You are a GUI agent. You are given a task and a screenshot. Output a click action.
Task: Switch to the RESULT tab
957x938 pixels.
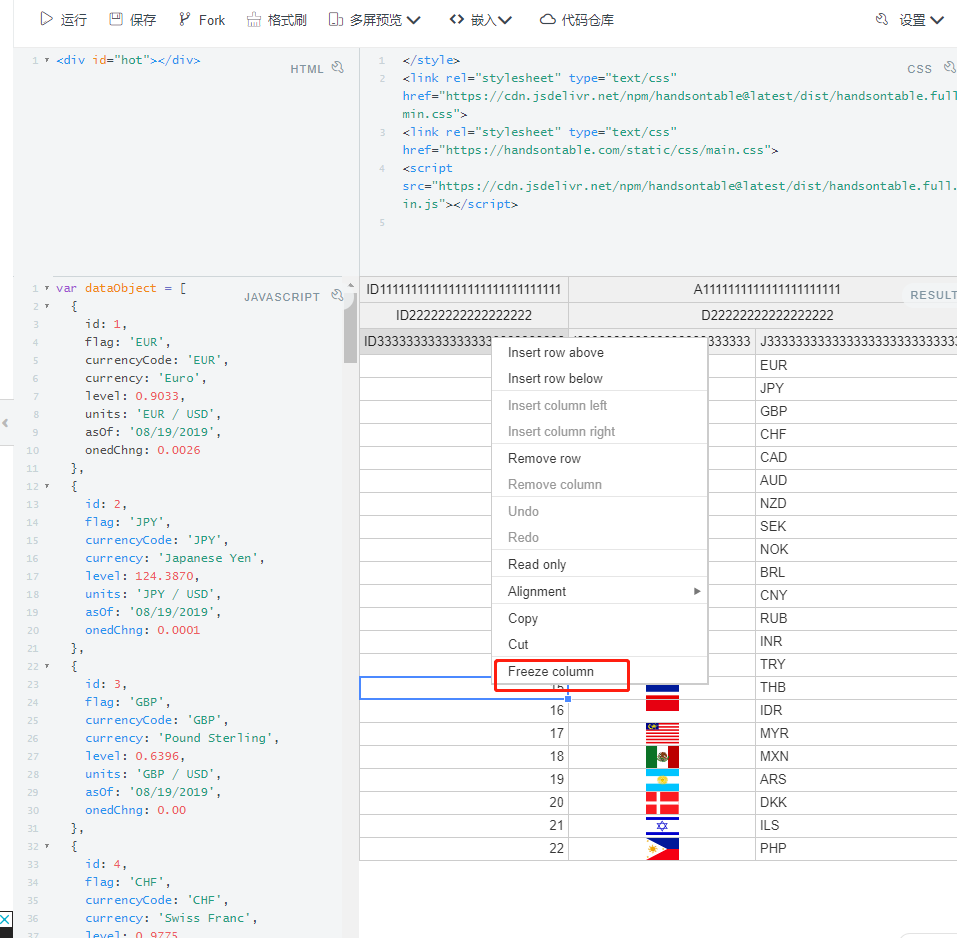pos(933,294)
